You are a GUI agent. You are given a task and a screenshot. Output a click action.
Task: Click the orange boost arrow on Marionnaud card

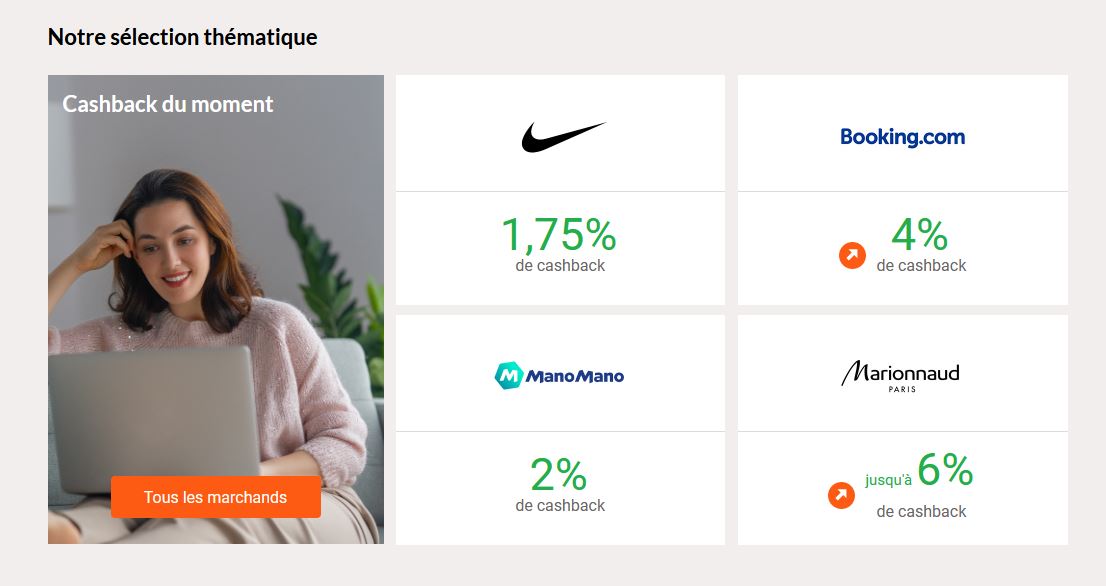(840, 494)
